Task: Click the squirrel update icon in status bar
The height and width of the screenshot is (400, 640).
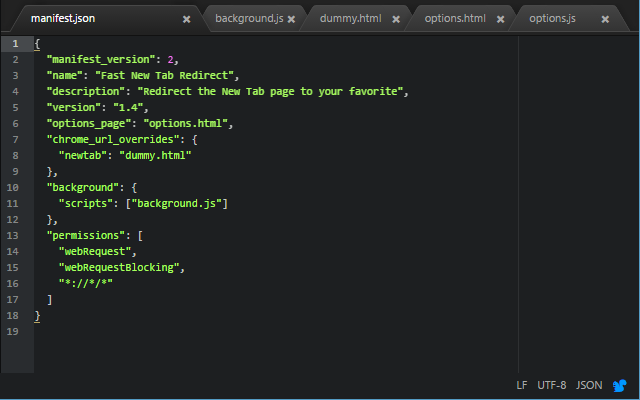Action: click(620, 385)
